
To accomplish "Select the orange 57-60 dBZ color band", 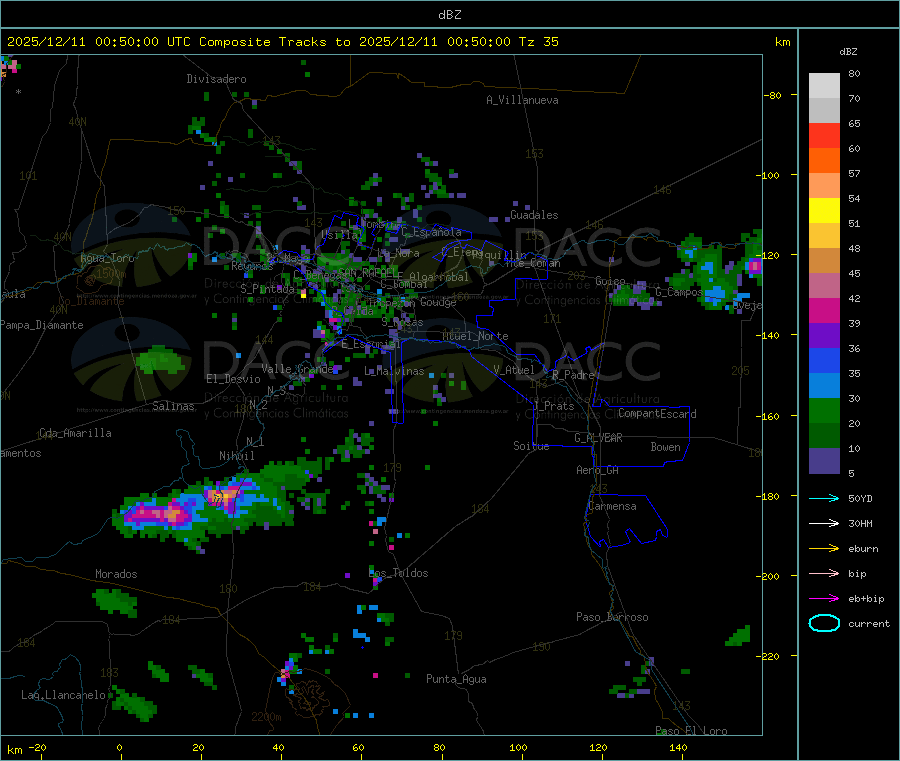I will click(x=824, y=161).
